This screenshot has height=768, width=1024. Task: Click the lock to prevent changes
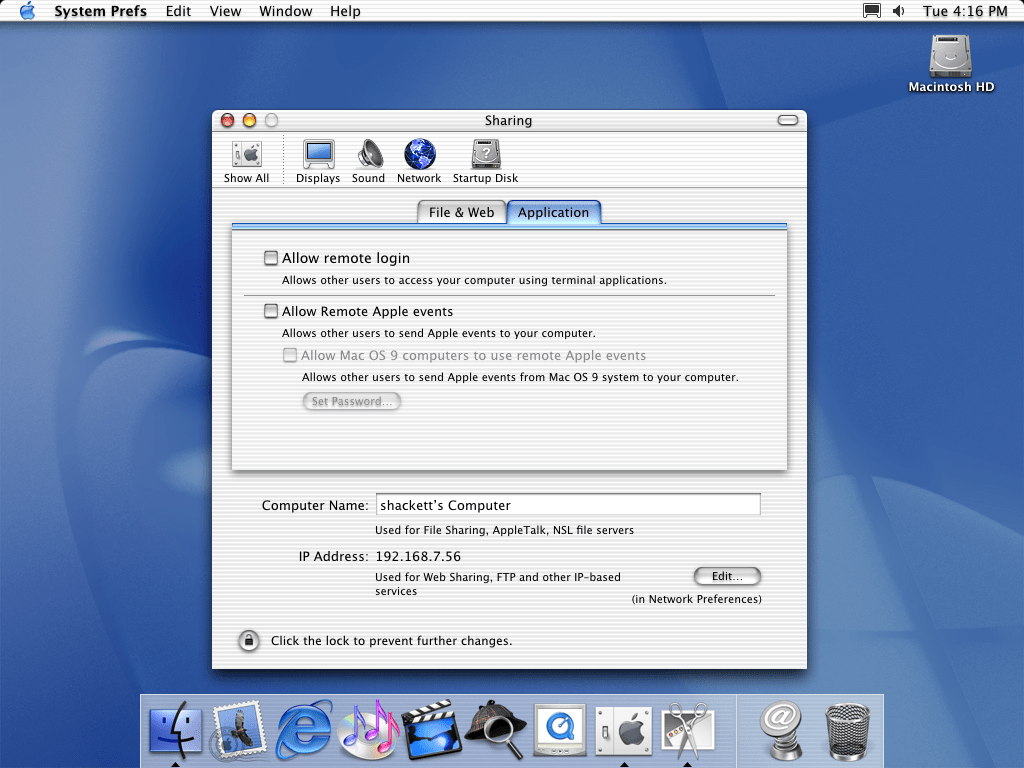(248, 641)
